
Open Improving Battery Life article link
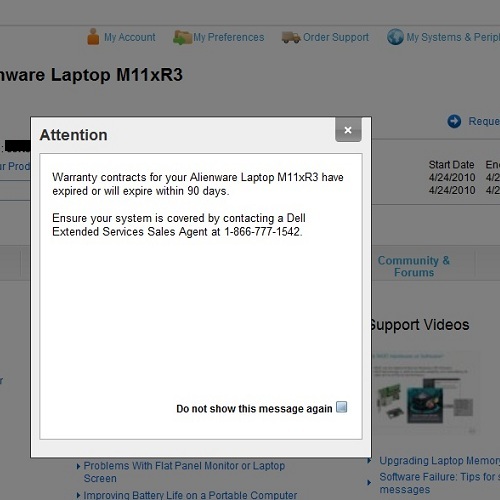tap(190, 495)
